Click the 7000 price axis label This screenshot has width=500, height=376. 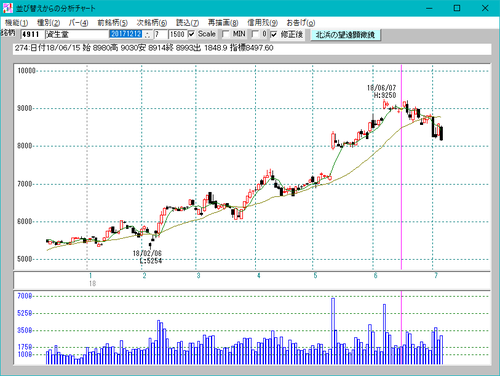pyautogui.click(x=25, y=184)
